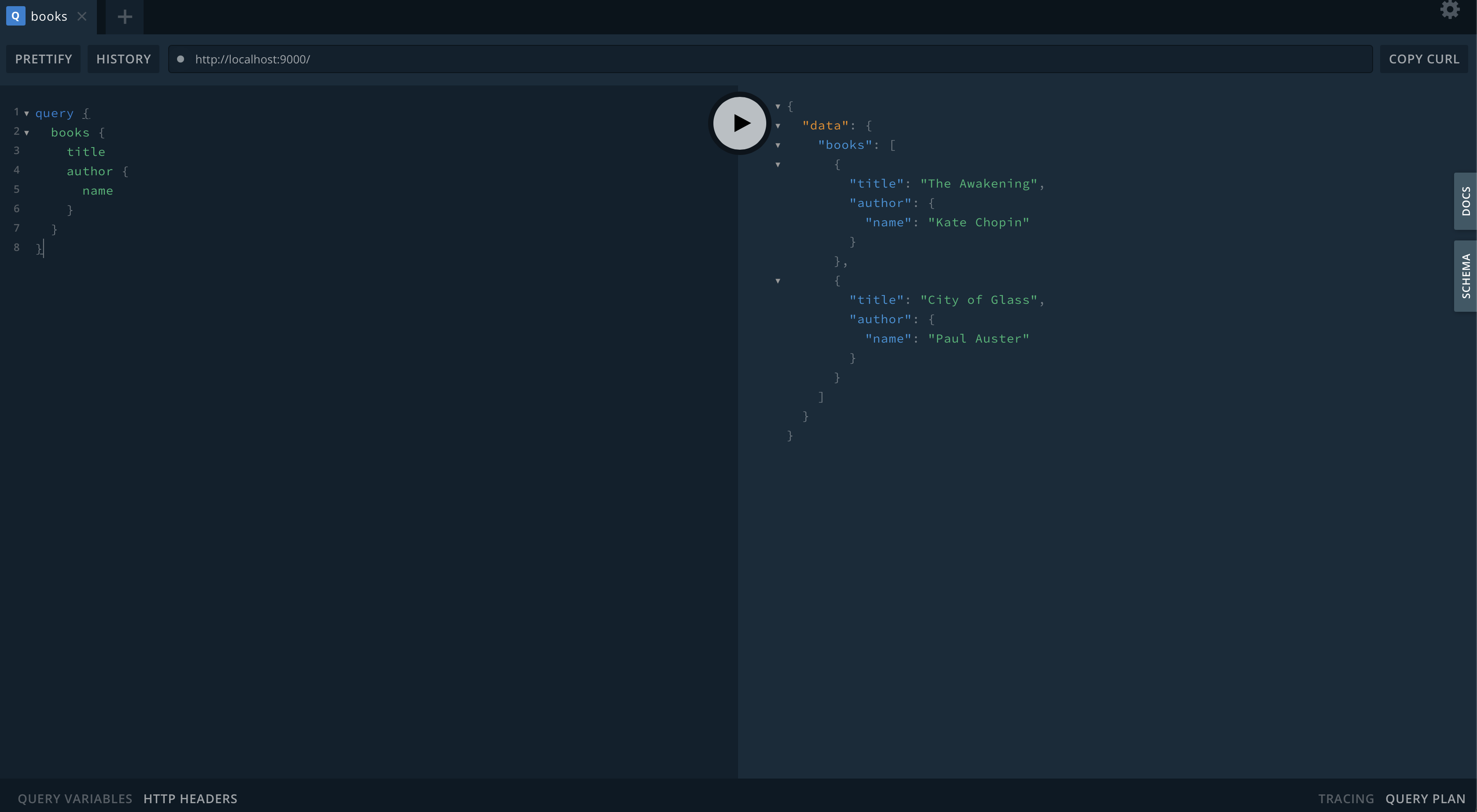Viewport: 1477px width, 812px height.
Task: Collapse the response root object arrow
Action: click(778, 107)
